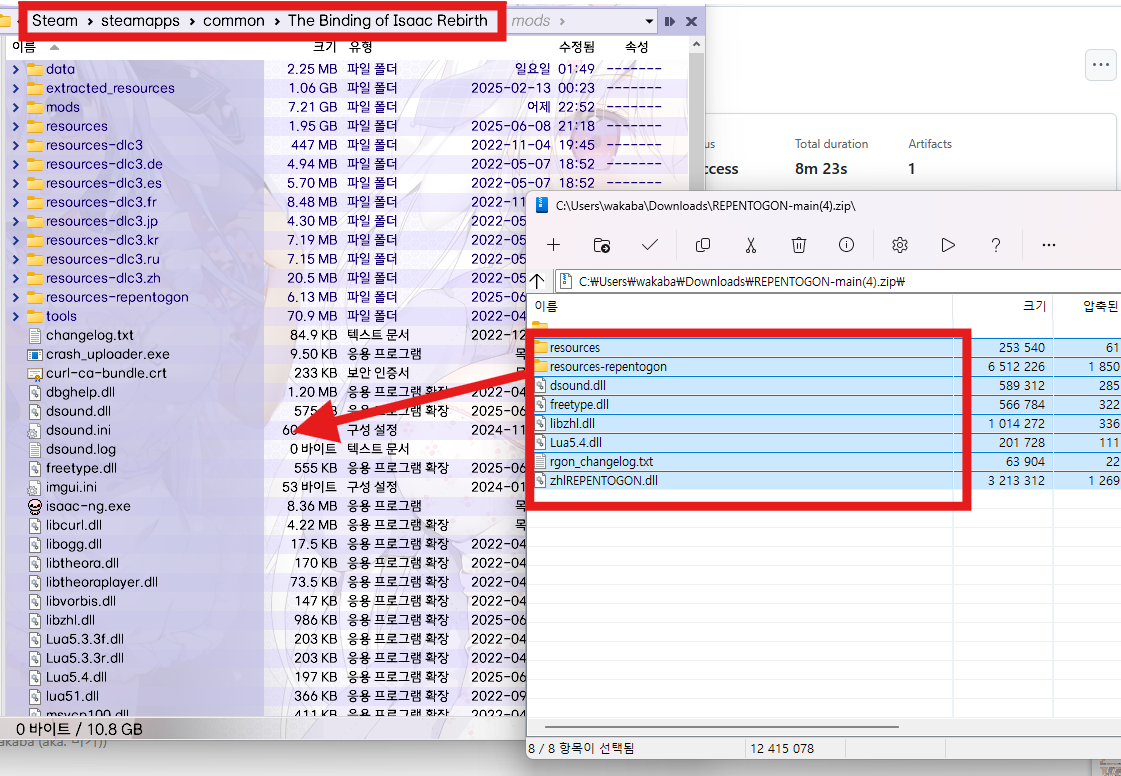Click the scissors Move icon in archive toolbar
Screen dimensions: 1121x776
pos(751,245)
